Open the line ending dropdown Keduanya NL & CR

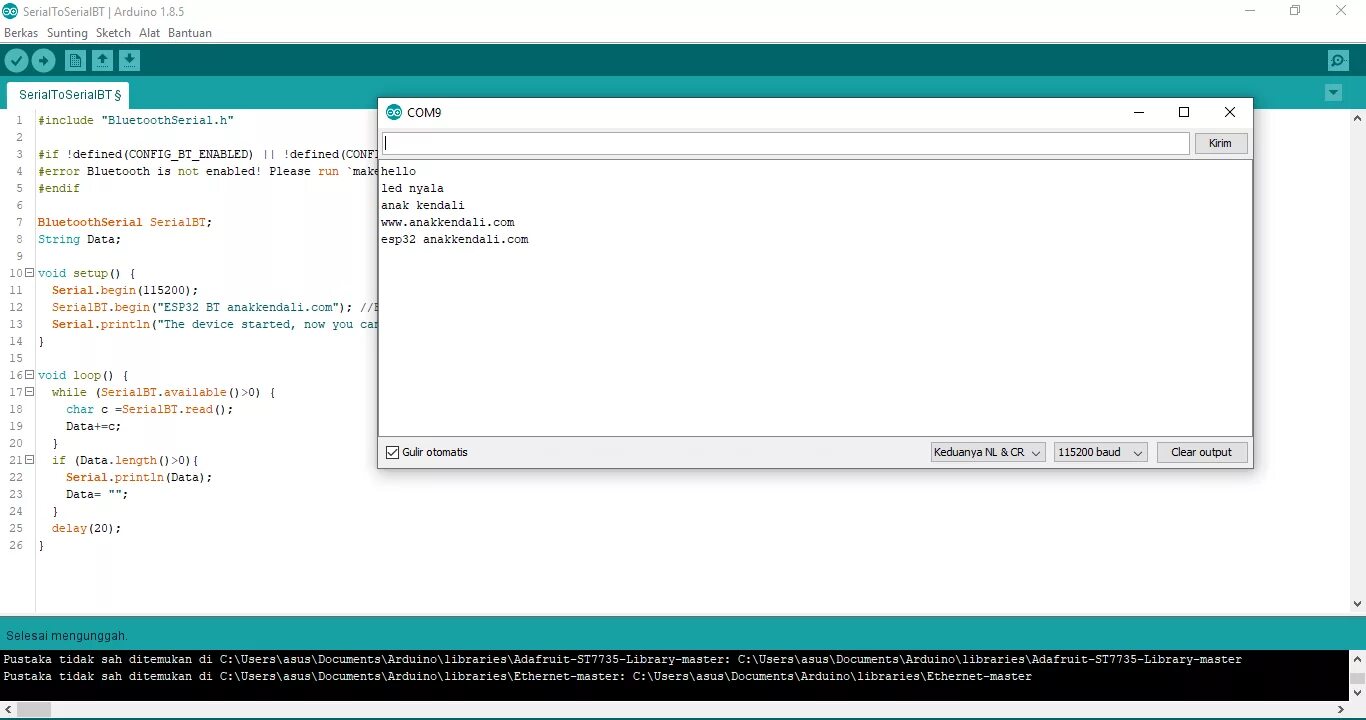pos(988,452)
